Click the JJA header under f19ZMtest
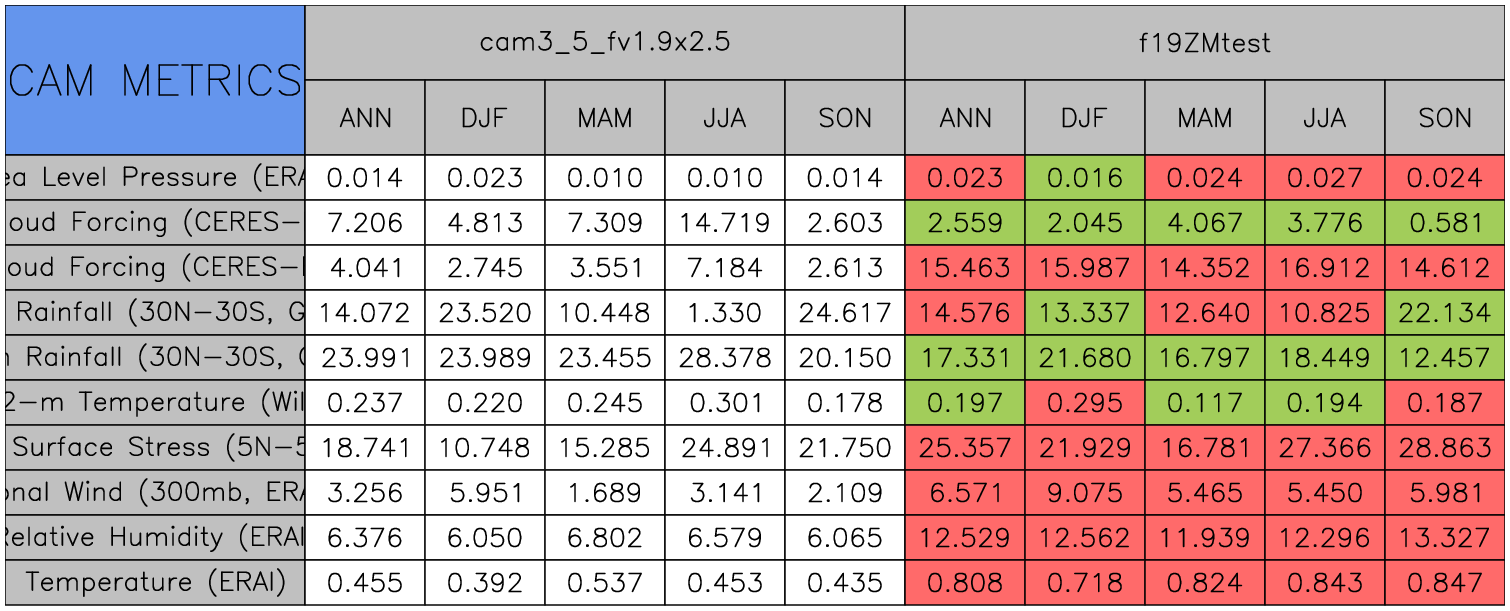 [x=1324, y=118]
